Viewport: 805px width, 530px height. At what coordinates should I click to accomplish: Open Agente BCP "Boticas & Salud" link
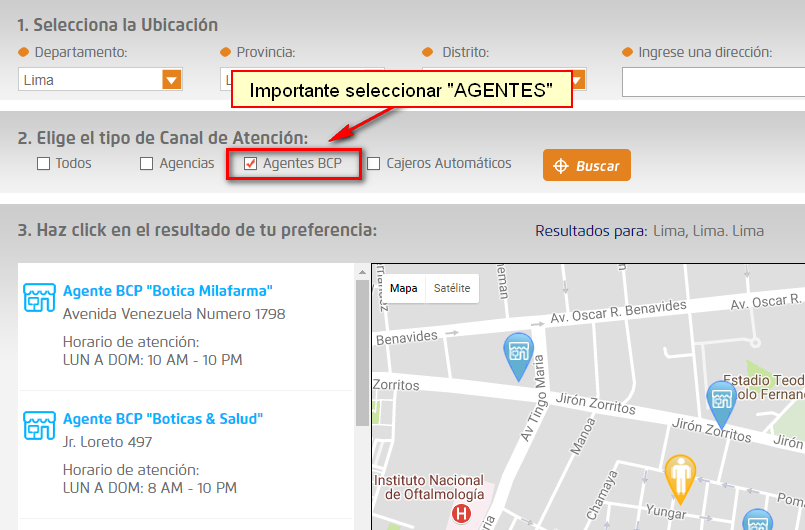point(162,419)
